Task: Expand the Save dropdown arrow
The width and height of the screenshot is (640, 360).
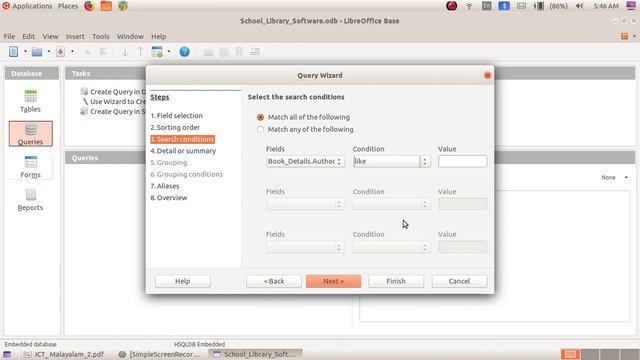Action: click(x=72, y=51)
